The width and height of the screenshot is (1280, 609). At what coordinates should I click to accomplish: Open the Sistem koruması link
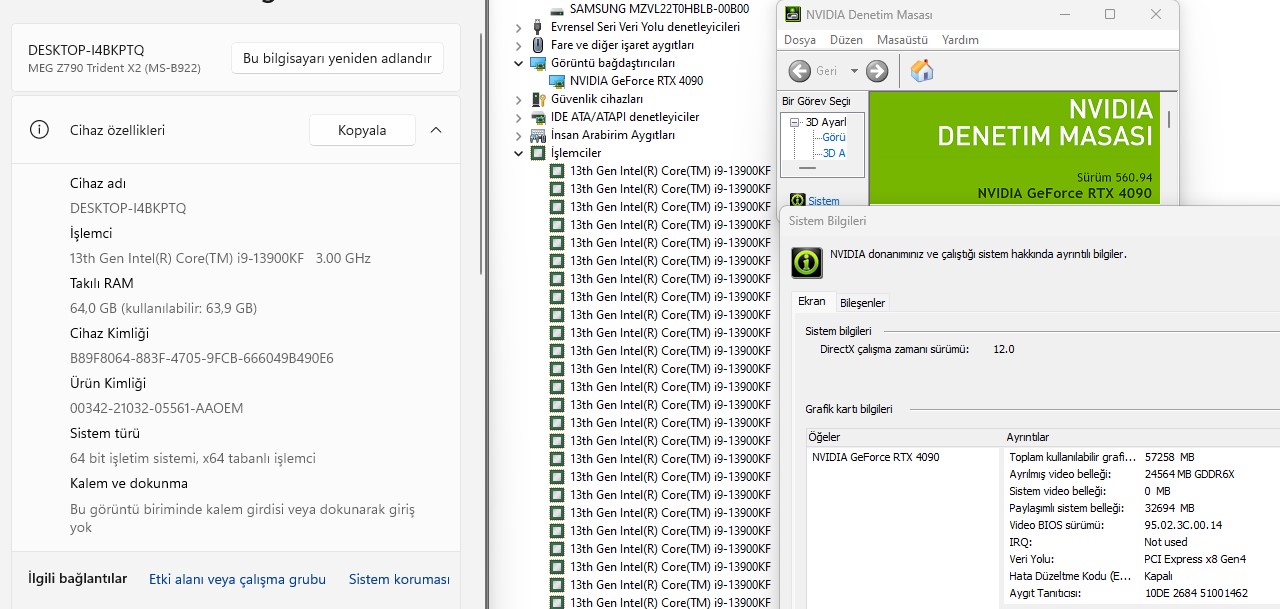[399, 579]
